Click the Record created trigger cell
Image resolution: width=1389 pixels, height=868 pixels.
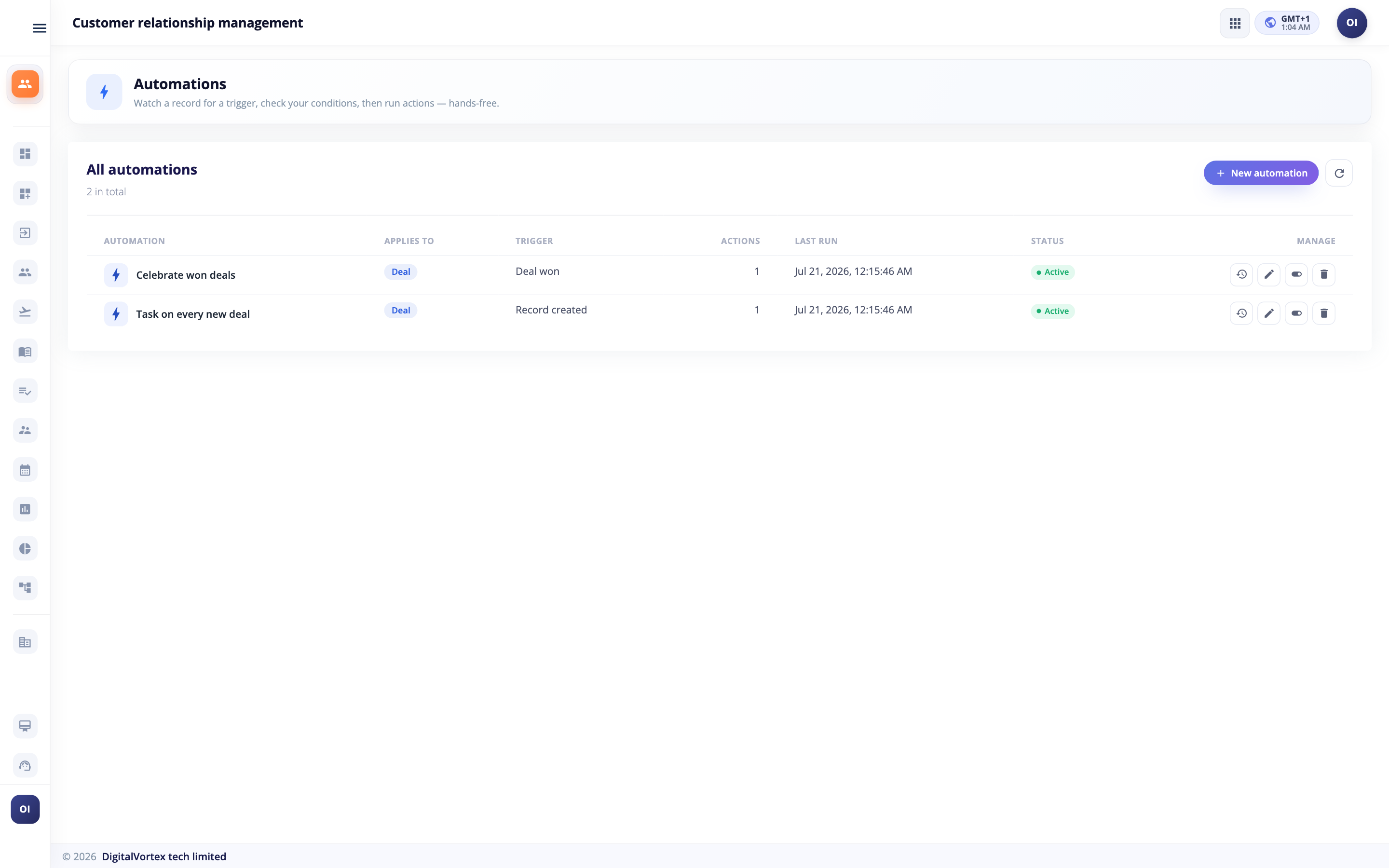tap(551, 310)
